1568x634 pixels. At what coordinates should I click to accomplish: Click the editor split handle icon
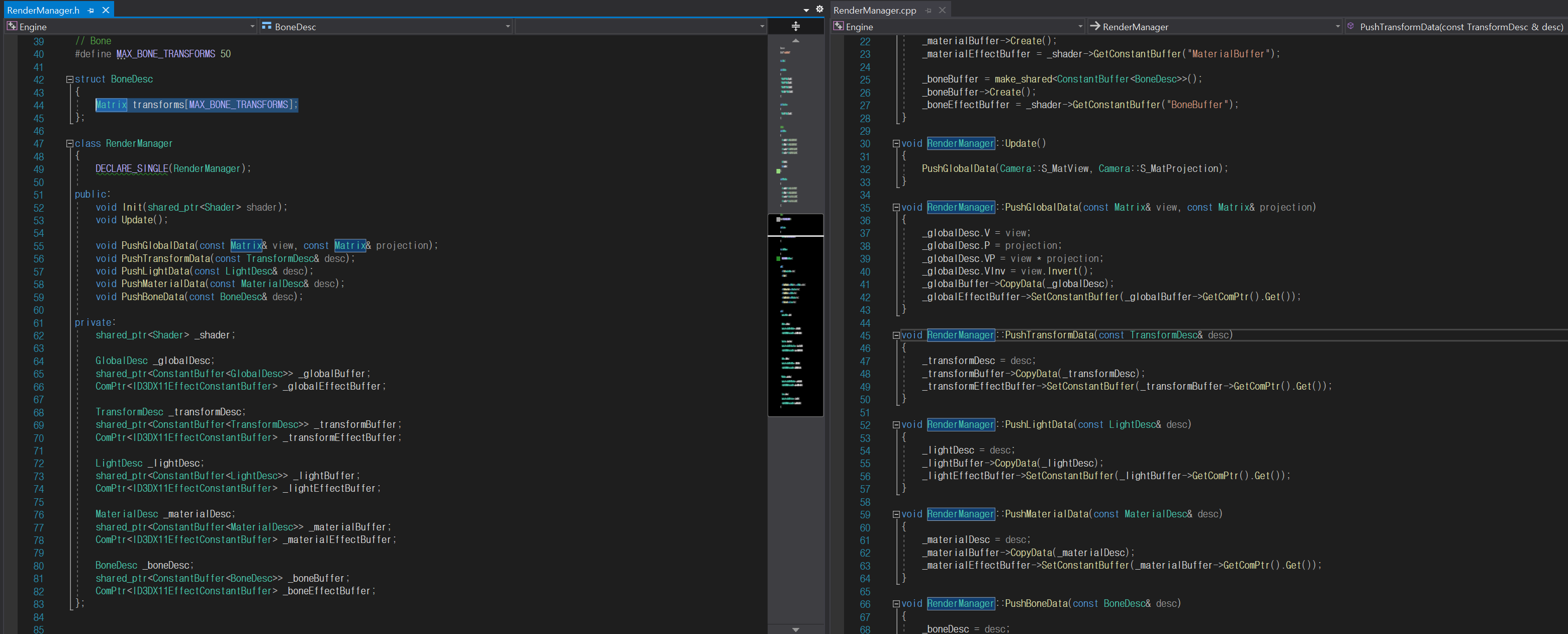(x=795, y=26)
